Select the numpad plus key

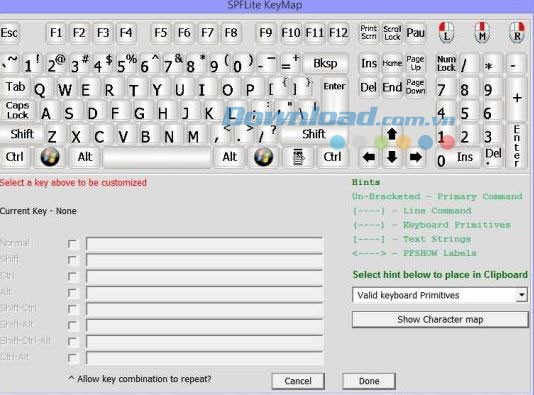(x=517, y=99)
